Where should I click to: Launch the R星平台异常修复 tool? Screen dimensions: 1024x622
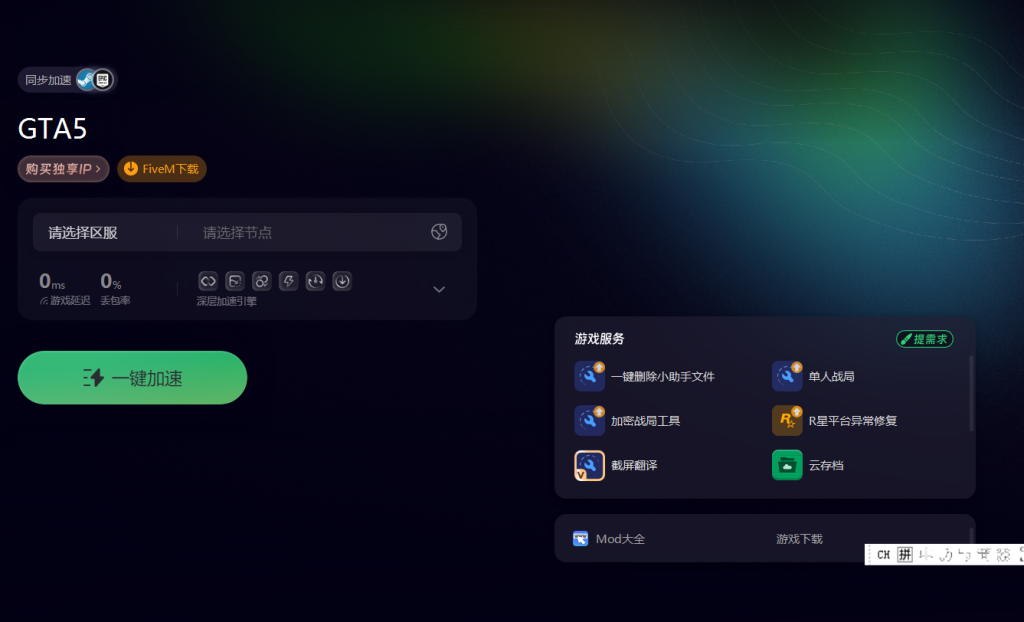tap(835, 421)
